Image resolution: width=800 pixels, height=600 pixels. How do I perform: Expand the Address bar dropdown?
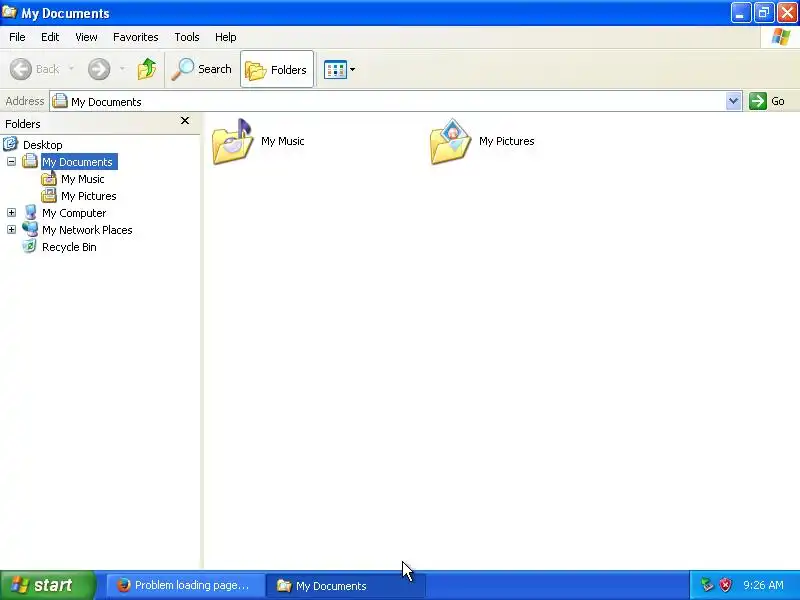[733, 101]
